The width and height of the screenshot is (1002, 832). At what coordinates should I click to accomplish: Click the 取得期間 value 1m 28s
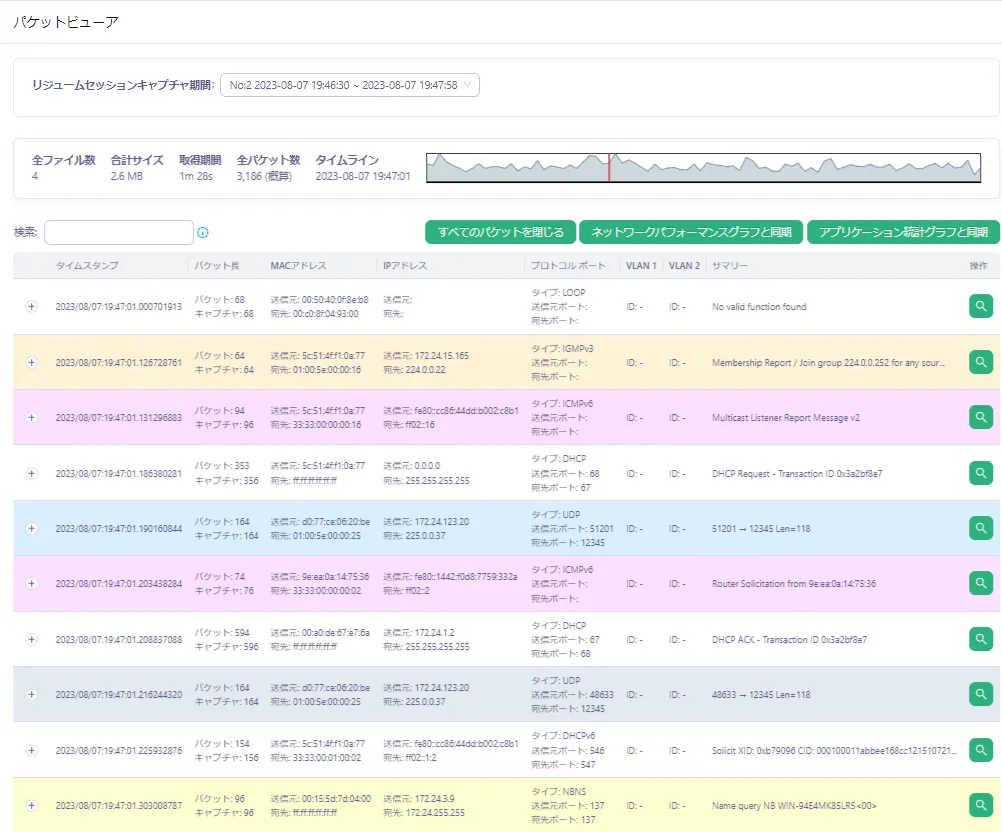[x=196, y=176]
